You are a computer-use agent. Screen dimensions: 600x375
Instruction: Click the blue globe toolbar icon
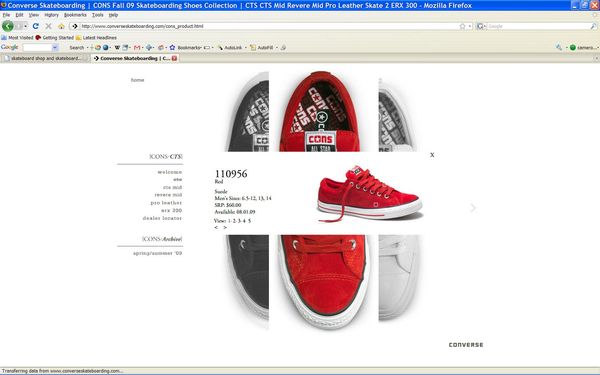[x=106, y=47]
